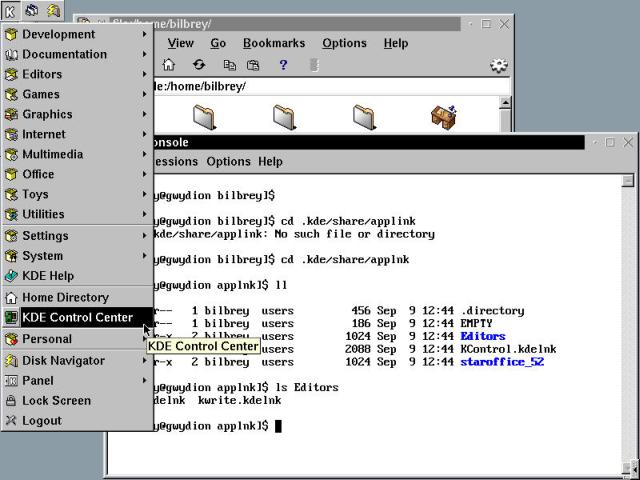Open Home Directory from the K menu
Screen dimensions: 640x480
point(65,297)
